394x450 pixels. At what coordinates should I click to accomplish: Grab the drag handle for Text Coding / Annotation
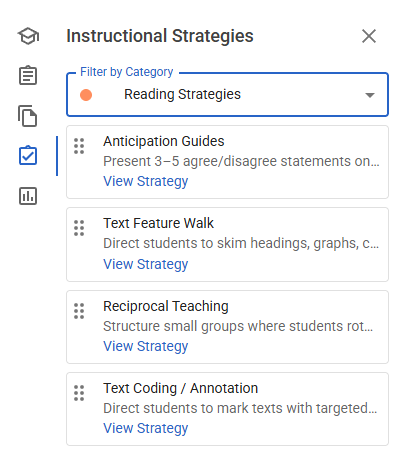coord(79,393)
